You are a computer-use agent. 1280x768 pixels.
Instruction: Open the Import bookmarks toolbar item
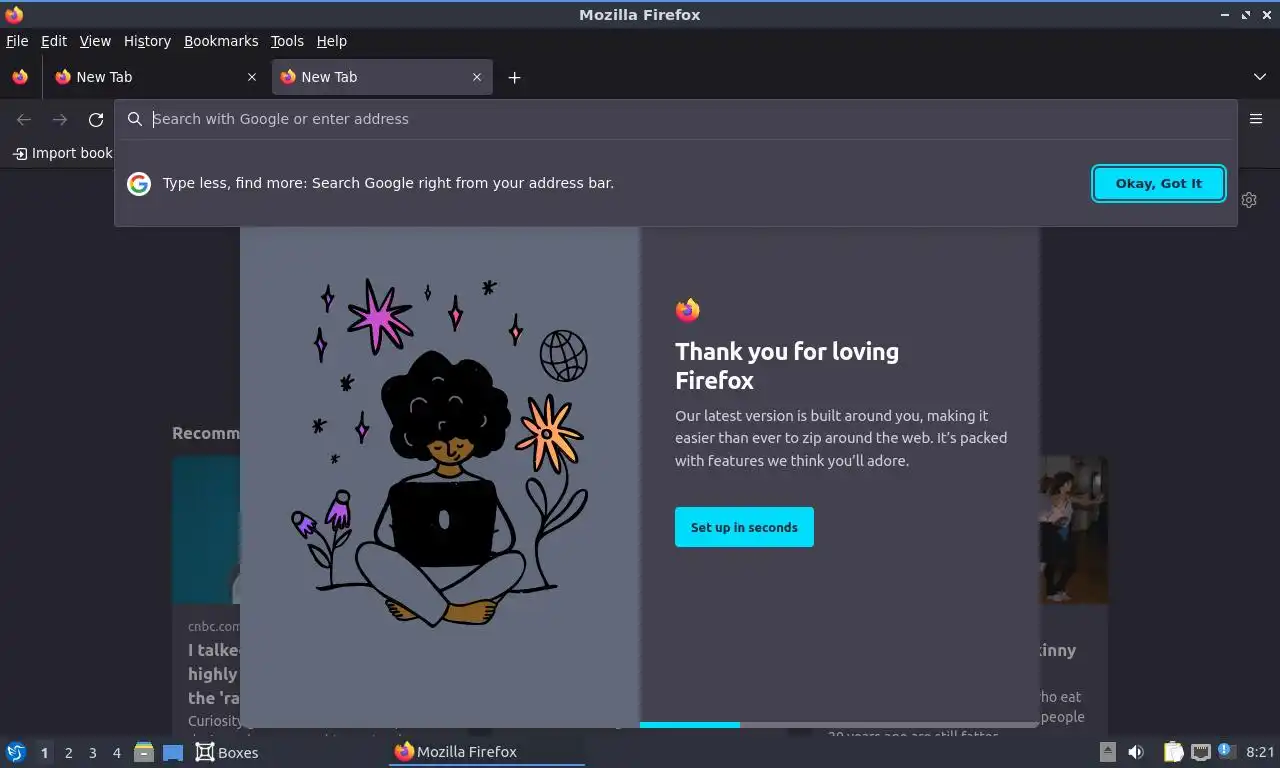click(x=62, y=153)
